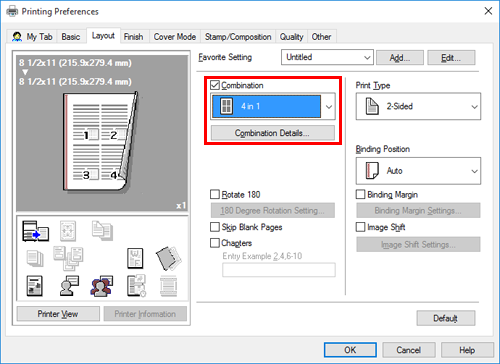Switch to the Finish tab

coord(133,37)
